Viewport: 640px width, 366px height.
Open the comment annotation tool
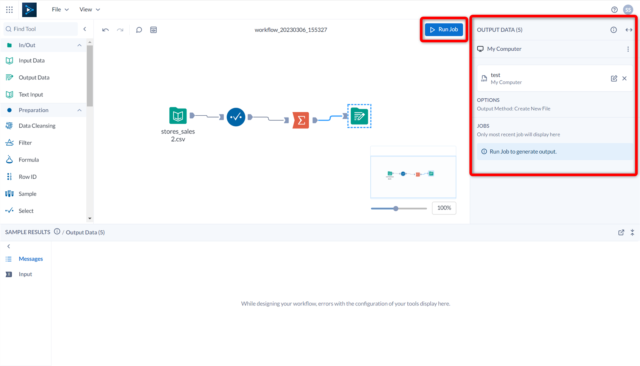(x=139, y=30)
